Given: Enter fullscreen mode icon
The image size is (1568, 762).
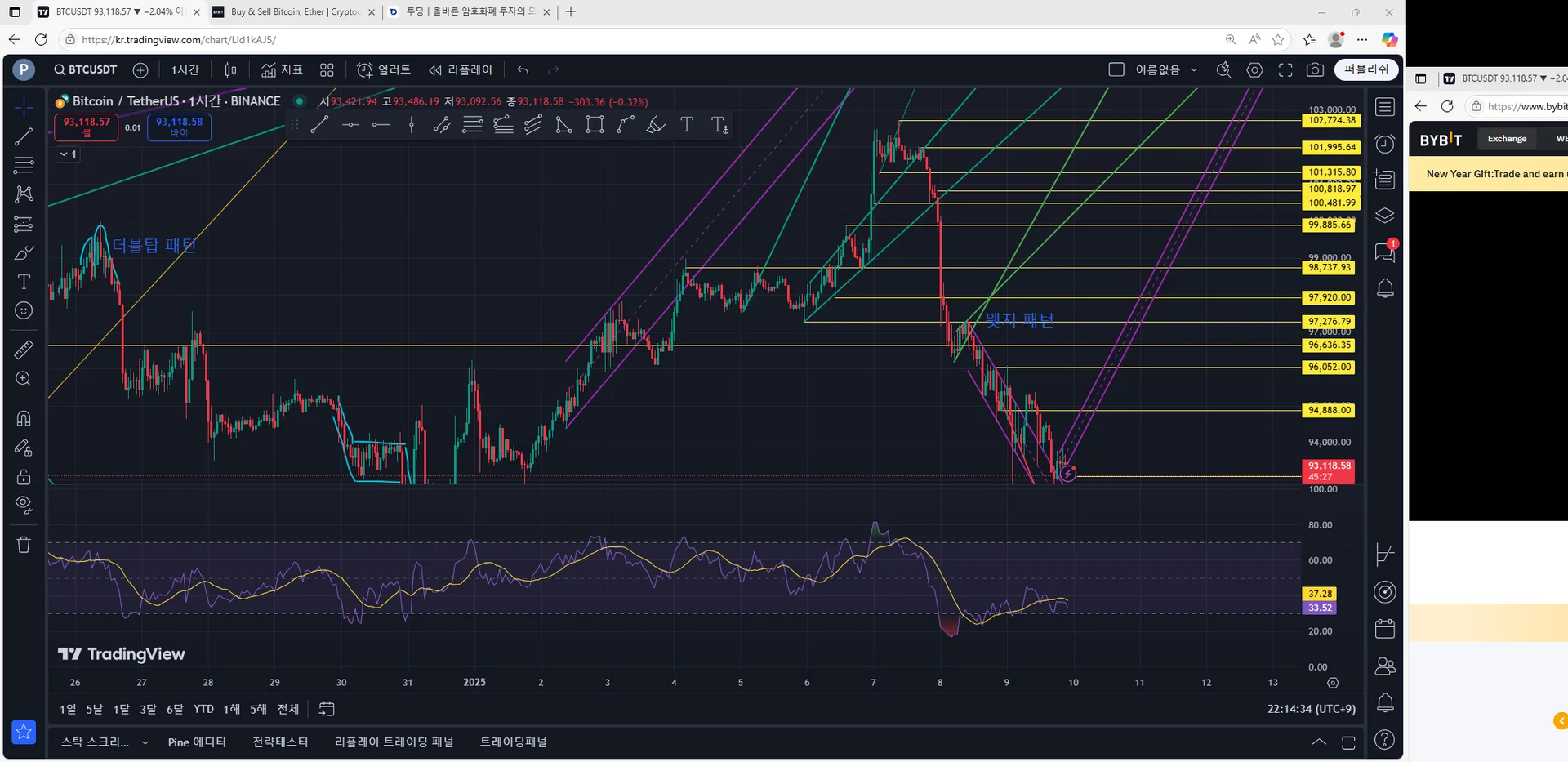Looking at the screenshot, I should [1285, 70].
